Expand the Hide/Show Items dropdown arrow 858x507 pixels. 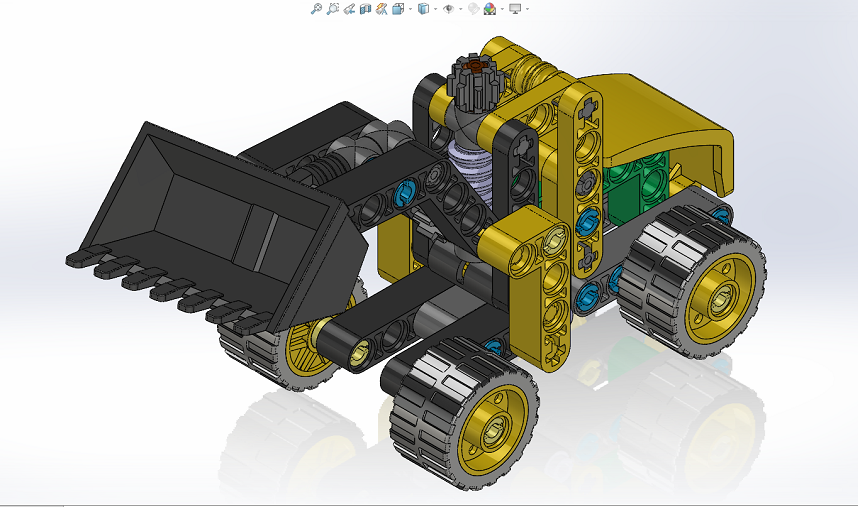(x=461, y=9)
